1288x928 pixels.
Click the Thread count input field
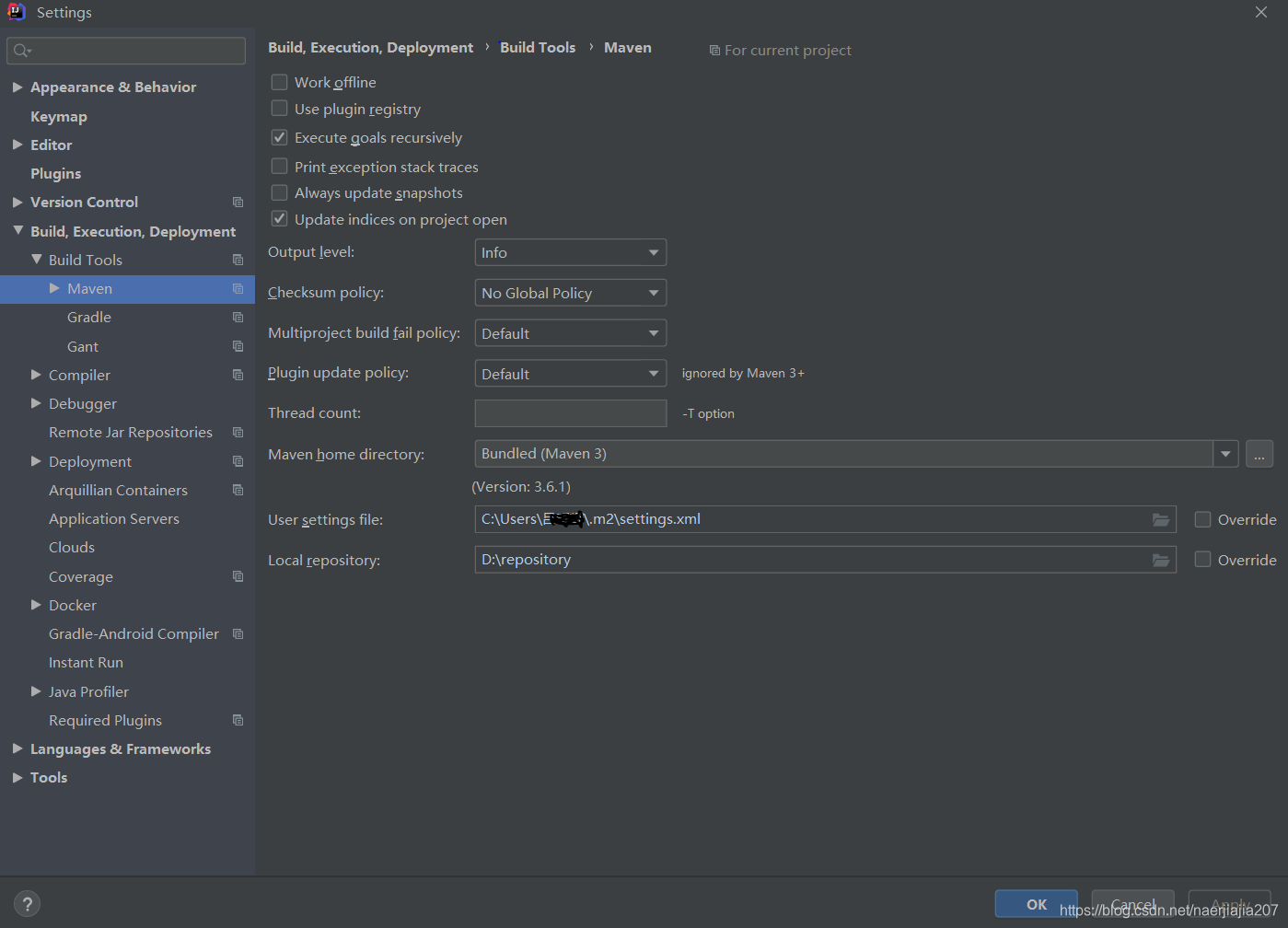coord(571,413)
